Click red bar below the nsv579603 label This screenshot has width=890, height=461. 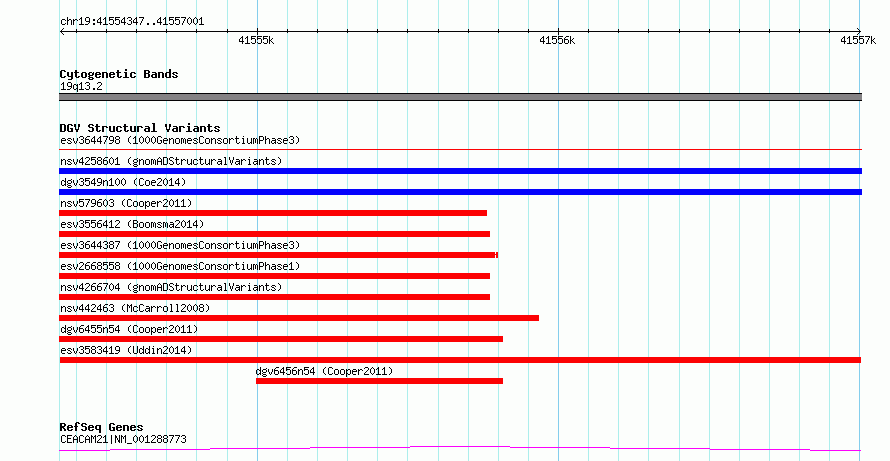[273, 213]
